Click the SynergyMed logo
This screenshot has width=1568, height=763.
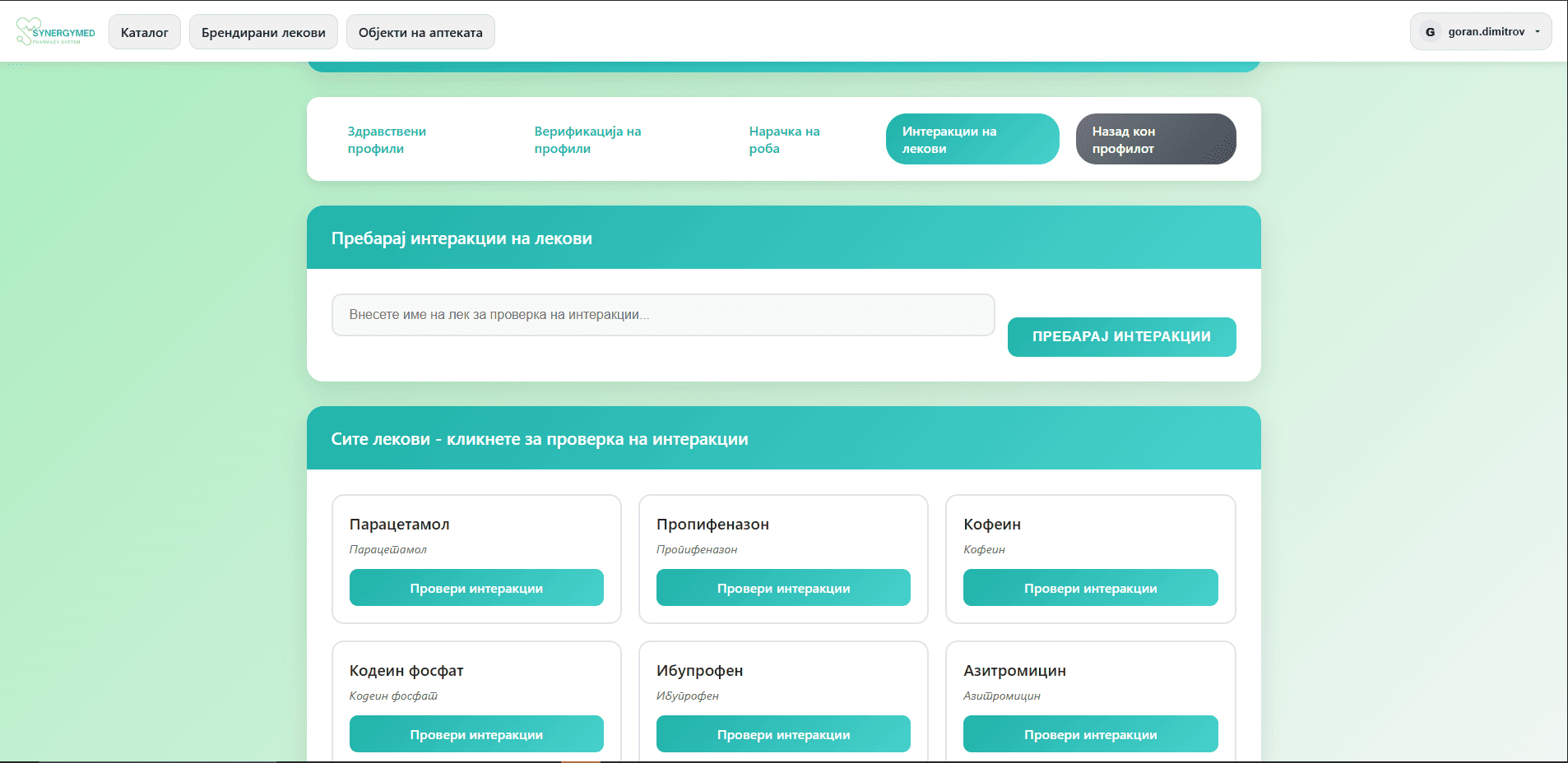(55, 32)
